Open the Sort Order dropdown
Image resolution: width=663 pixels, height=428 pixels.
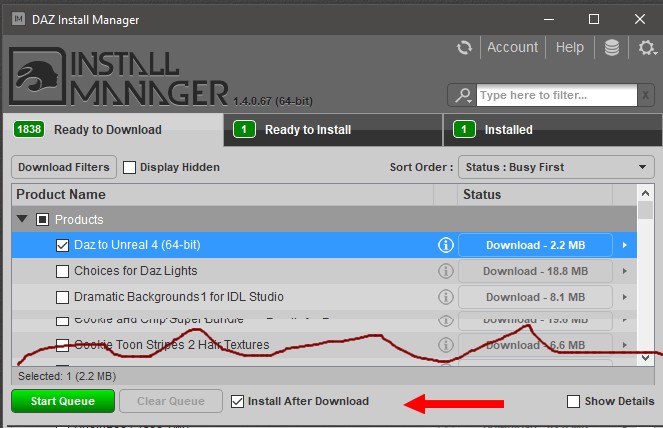coord(556,167)
